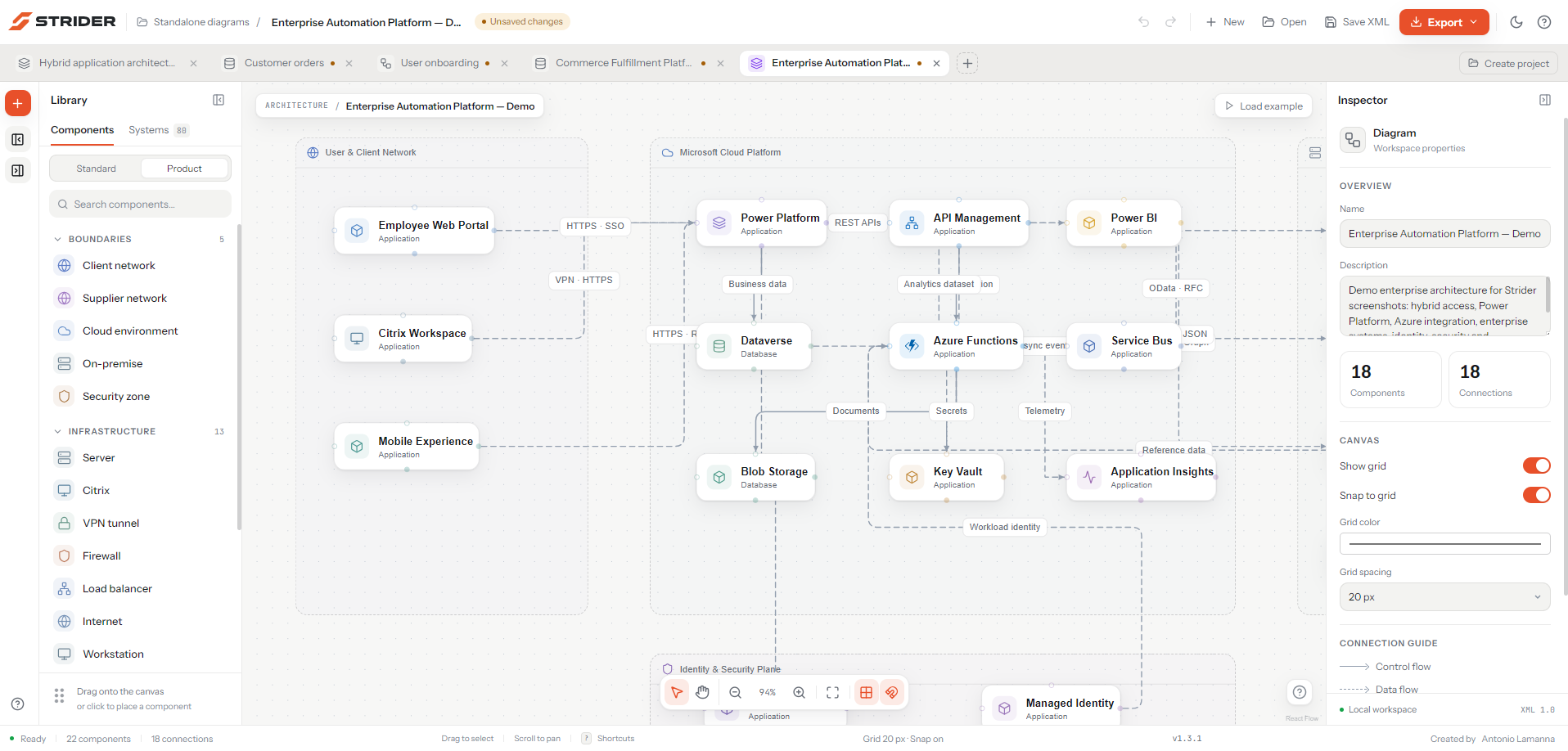Select the pointer selection tool
Image resolution: width=1568 pixels, height=751 pixels.
677,692
